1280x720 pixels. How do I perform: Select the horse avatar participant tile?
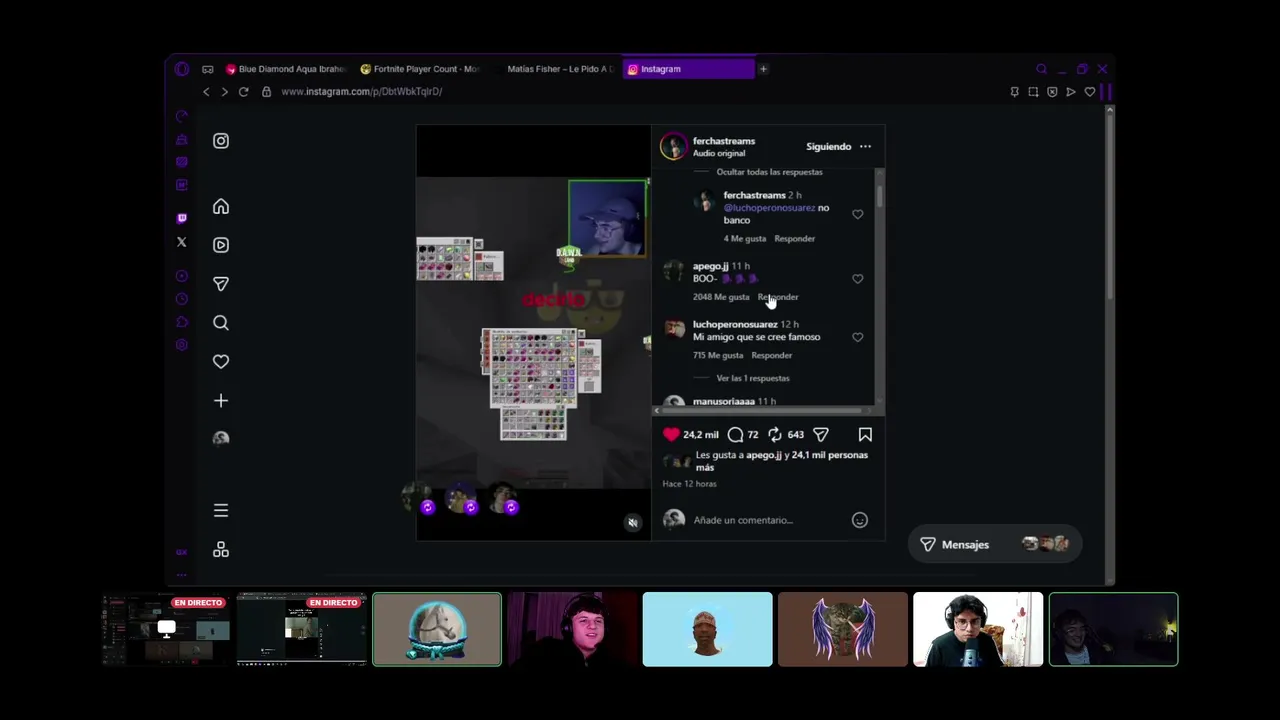pyautogui.click(x=437, y=629)
